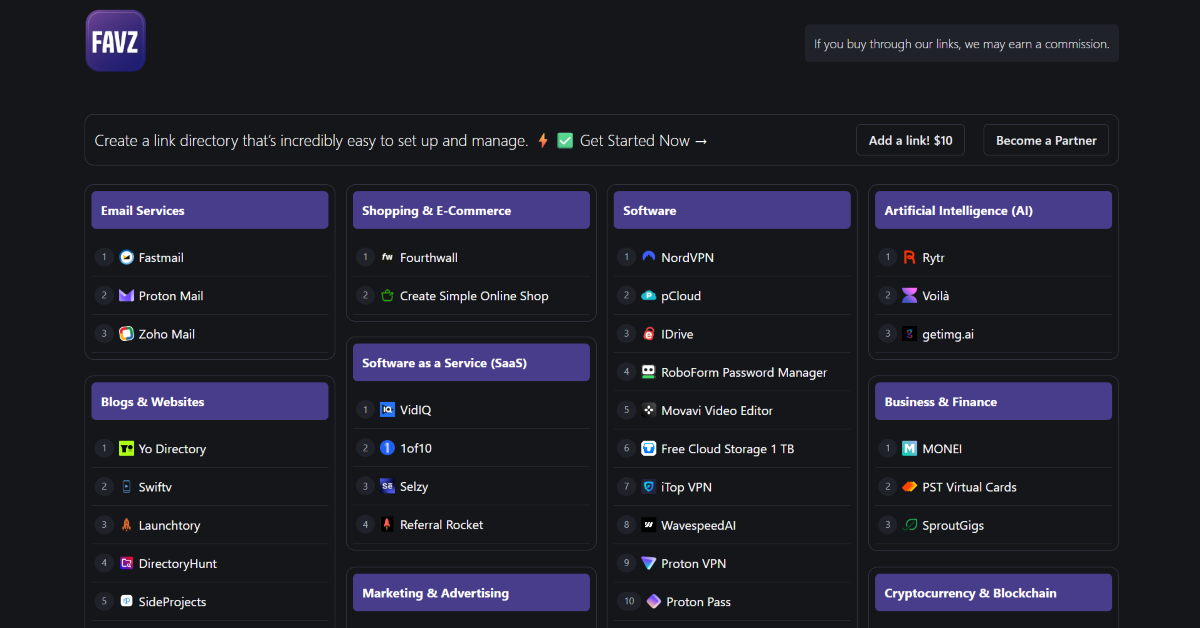Image resolution: width=1200 pixels, height=628 pixels.
Task: Visit the PST Virtual Cards link
Action: coord(969,487)
